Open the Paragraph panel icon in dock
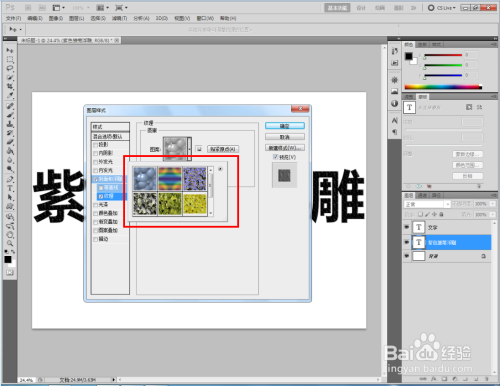This screenshot has height=386, width=500. 395,132
